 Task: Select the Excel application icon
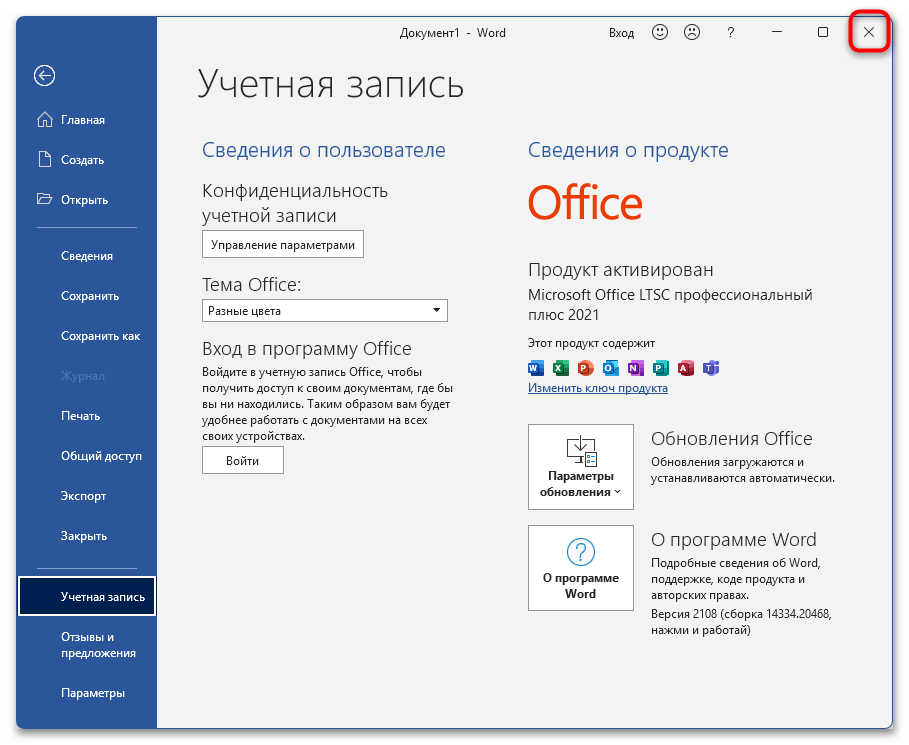(561, 368)
